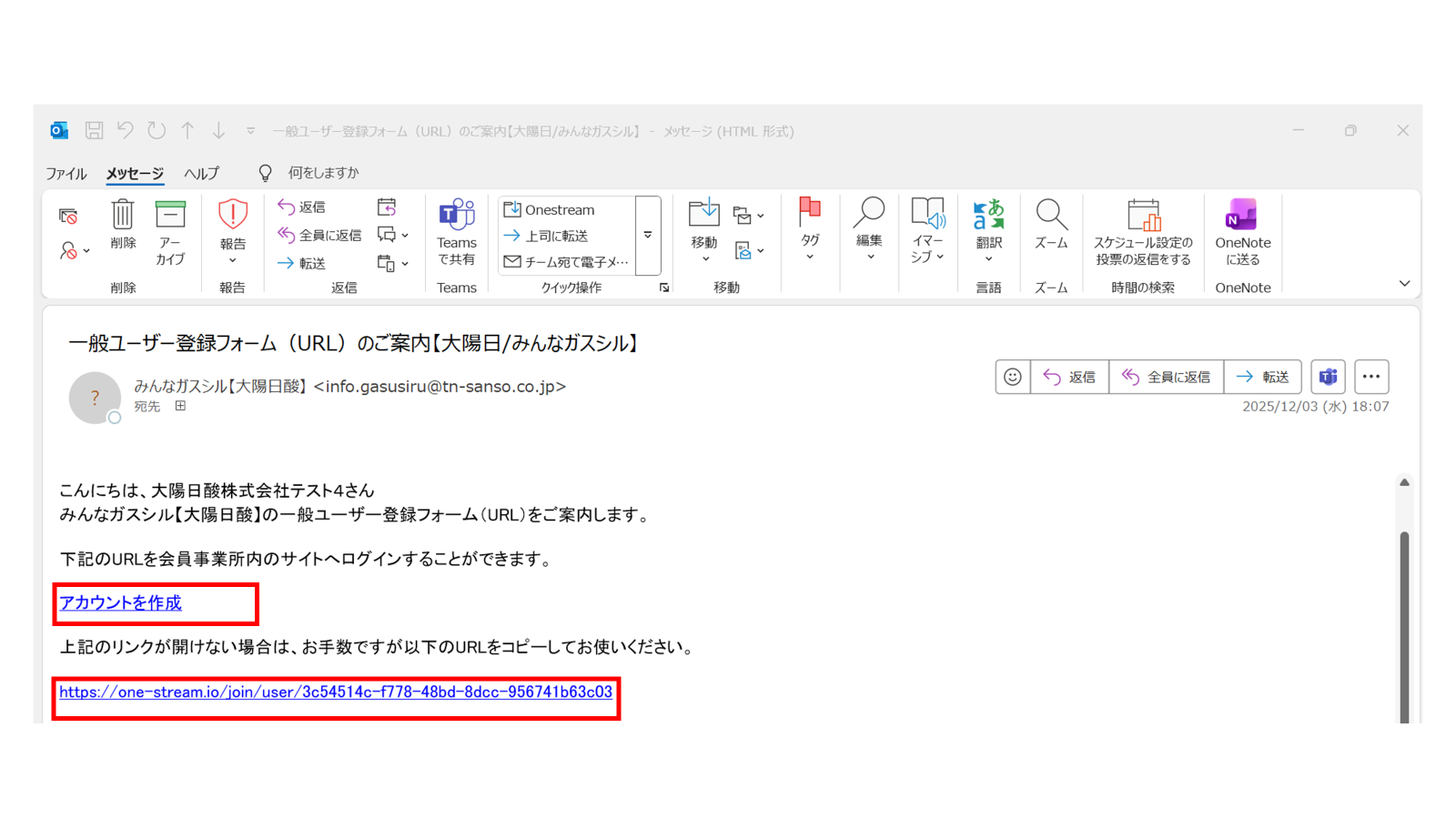Delete the message using the trash icon
The image size is (1456, 819).
tap(122, 225)
